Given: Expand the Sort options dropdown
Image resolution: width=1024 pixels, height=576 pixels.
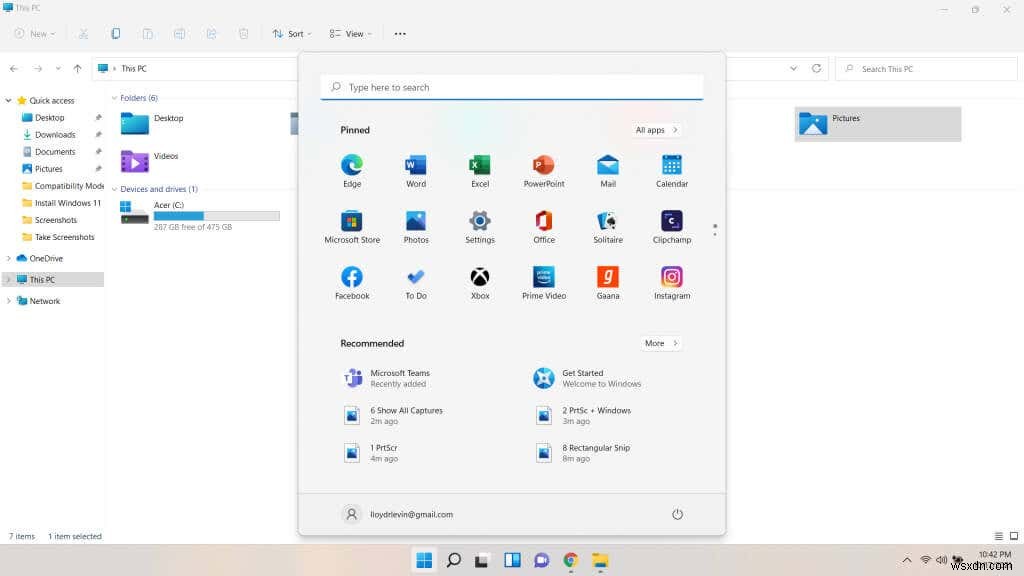Looking at the screenshot, I should click(291, 33).
